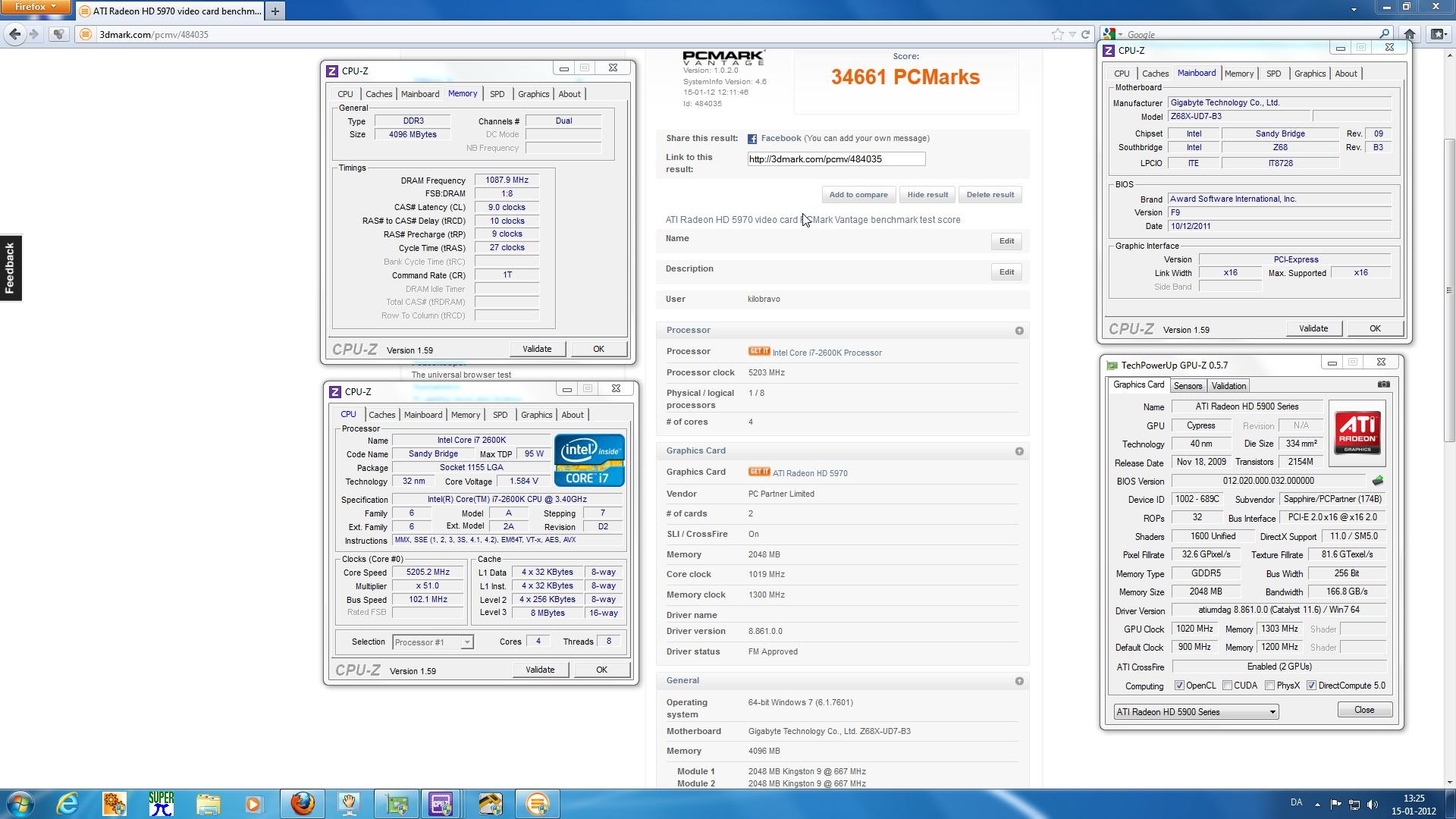Viewport: 1456px width, 819px height.
Task: Click the GPU-Z BIOS save chip icon
Action: pyautogui.click(x=1378, y=481)
